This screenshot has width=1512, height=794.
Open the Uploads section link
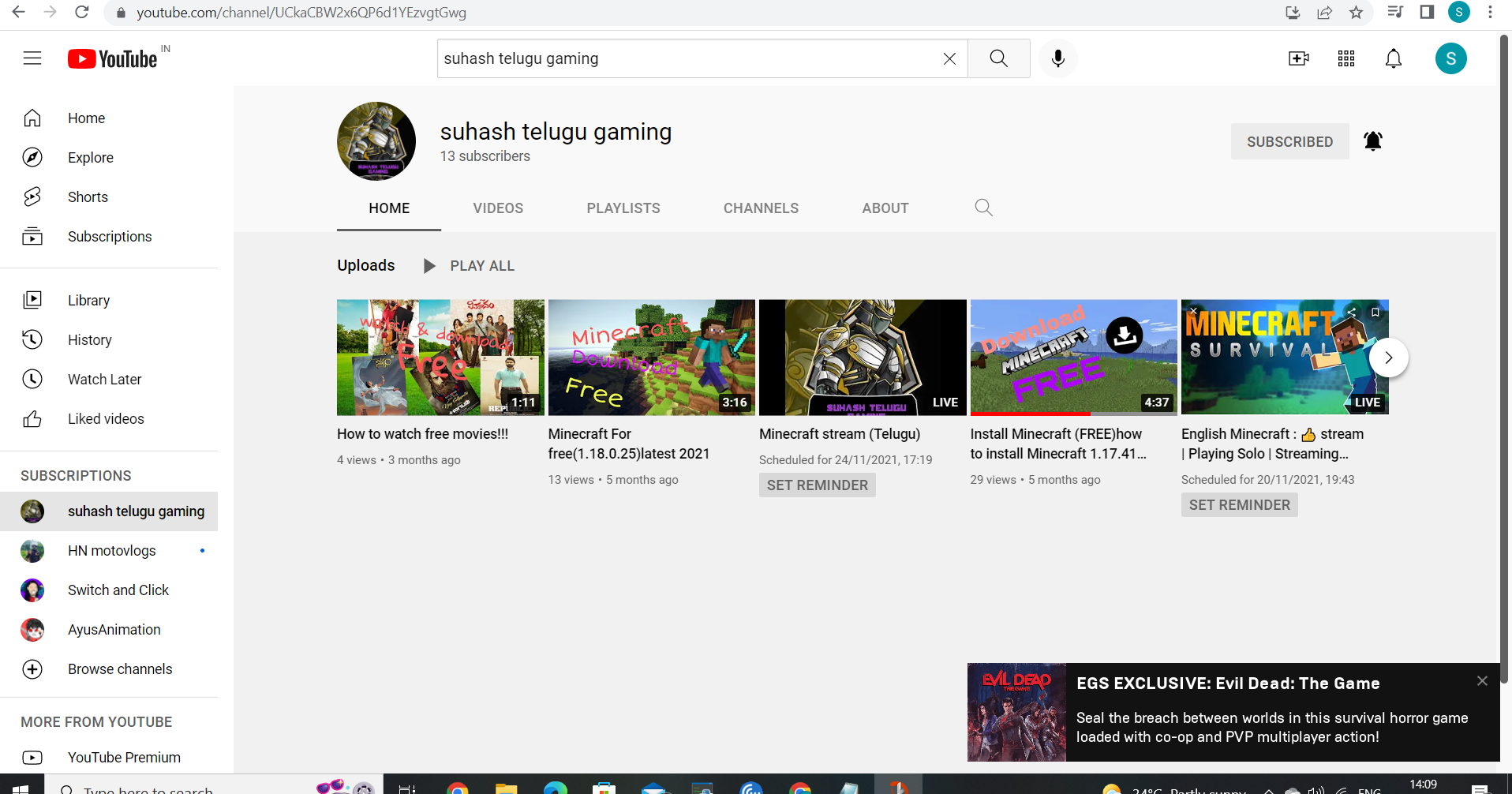(366, 265)
